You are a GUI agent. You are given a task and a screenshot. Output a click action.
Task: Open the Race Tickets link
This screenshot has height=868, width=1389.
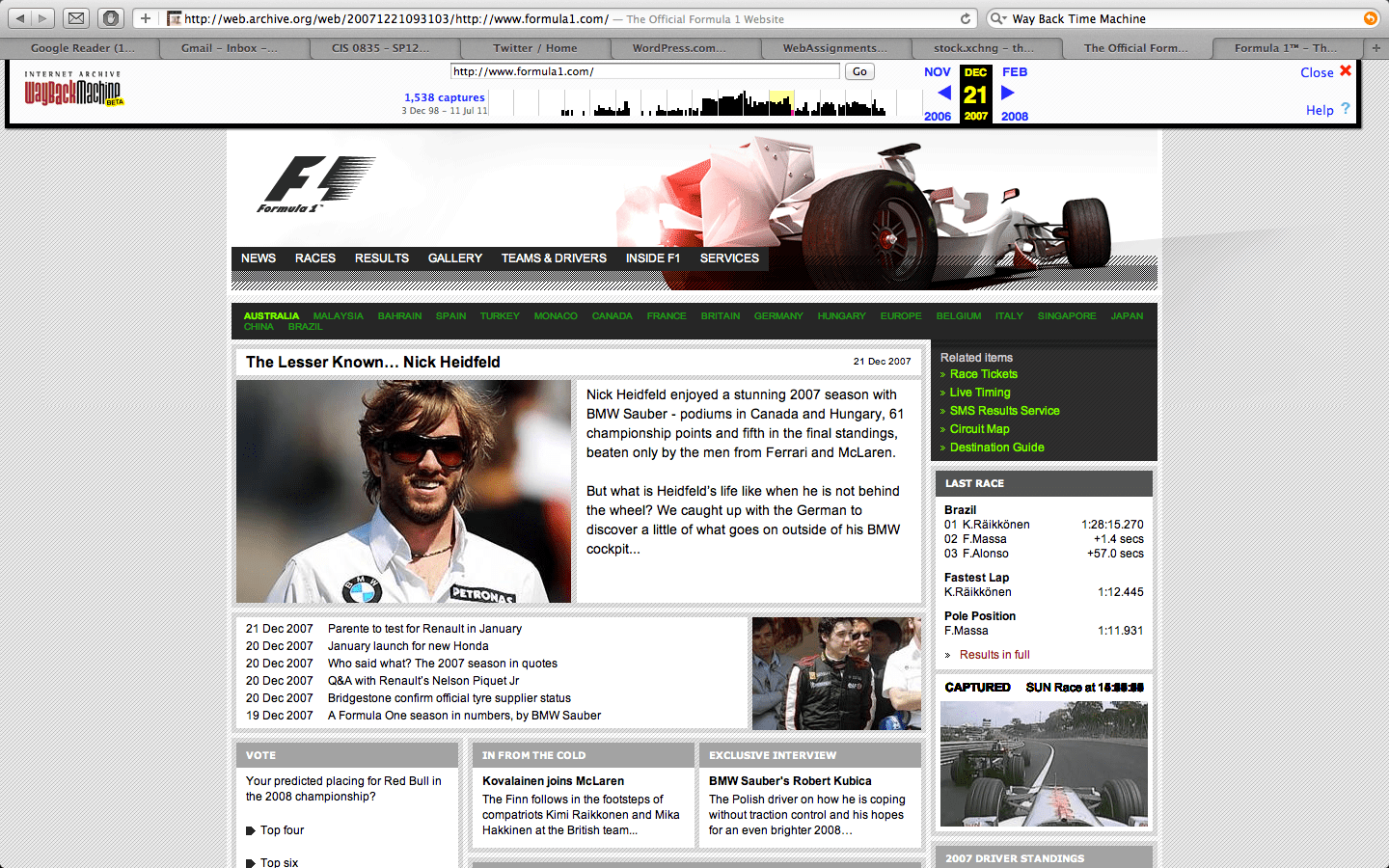[984, 374]
